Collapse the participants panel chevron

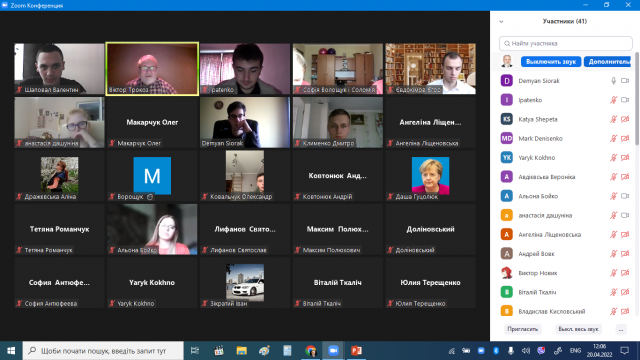pos(501,22)
